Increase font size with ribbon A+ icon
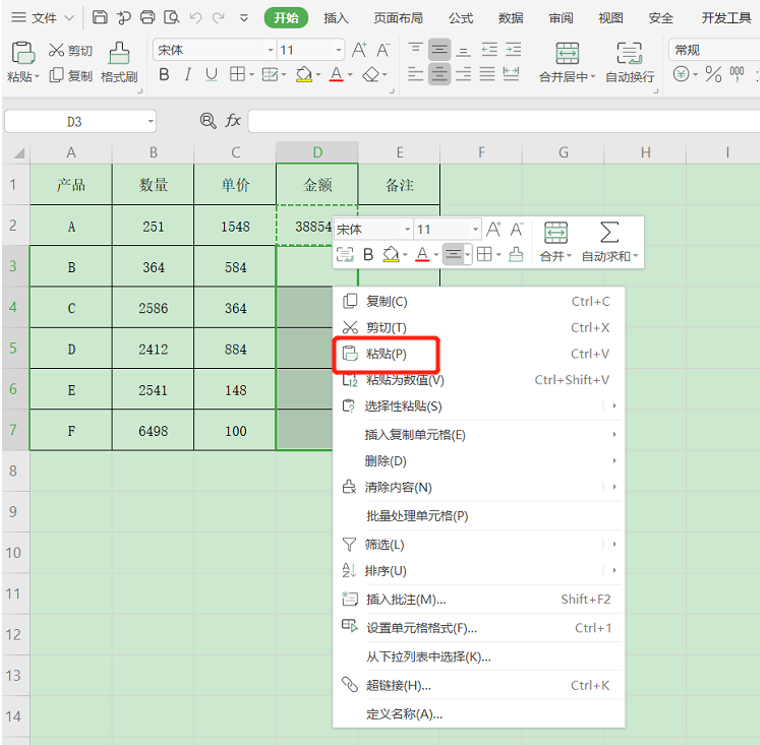 tap(359, 49)
